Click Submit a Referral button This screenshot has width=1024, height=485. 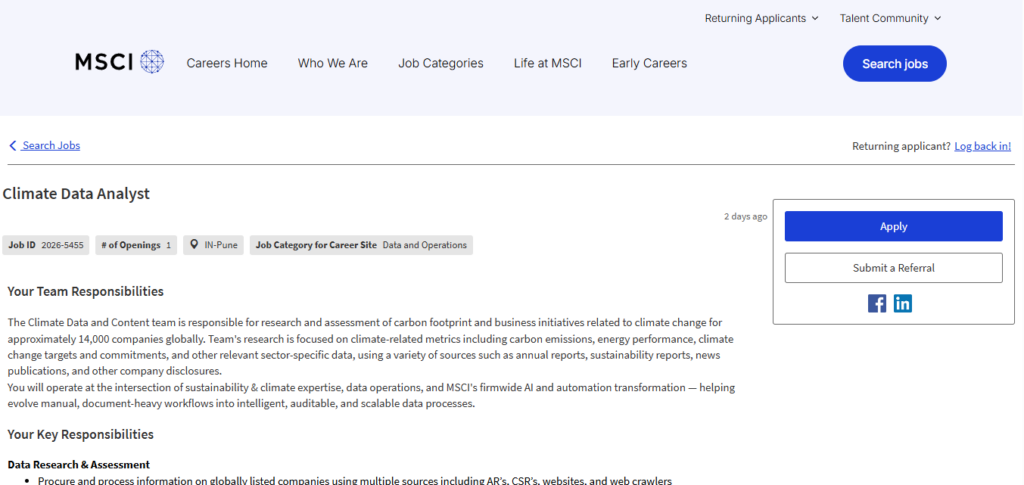tap(893, 268)
